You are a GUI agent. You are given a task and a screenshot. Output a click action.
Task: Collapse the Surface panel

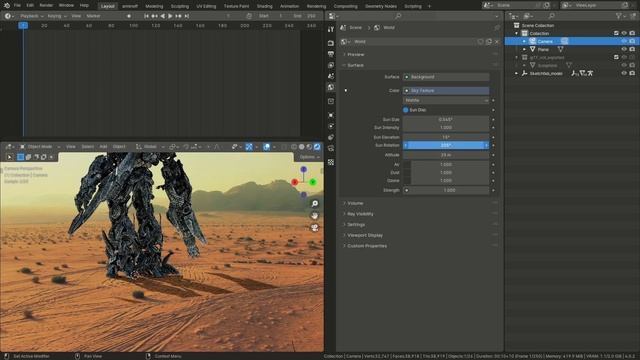356,65
